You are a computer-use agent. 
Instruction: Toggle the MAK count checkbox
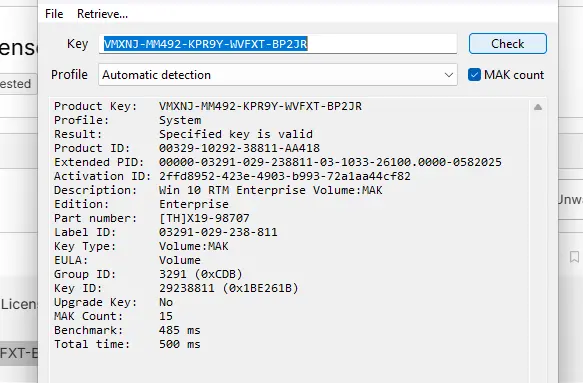click(x=474, y=75)
